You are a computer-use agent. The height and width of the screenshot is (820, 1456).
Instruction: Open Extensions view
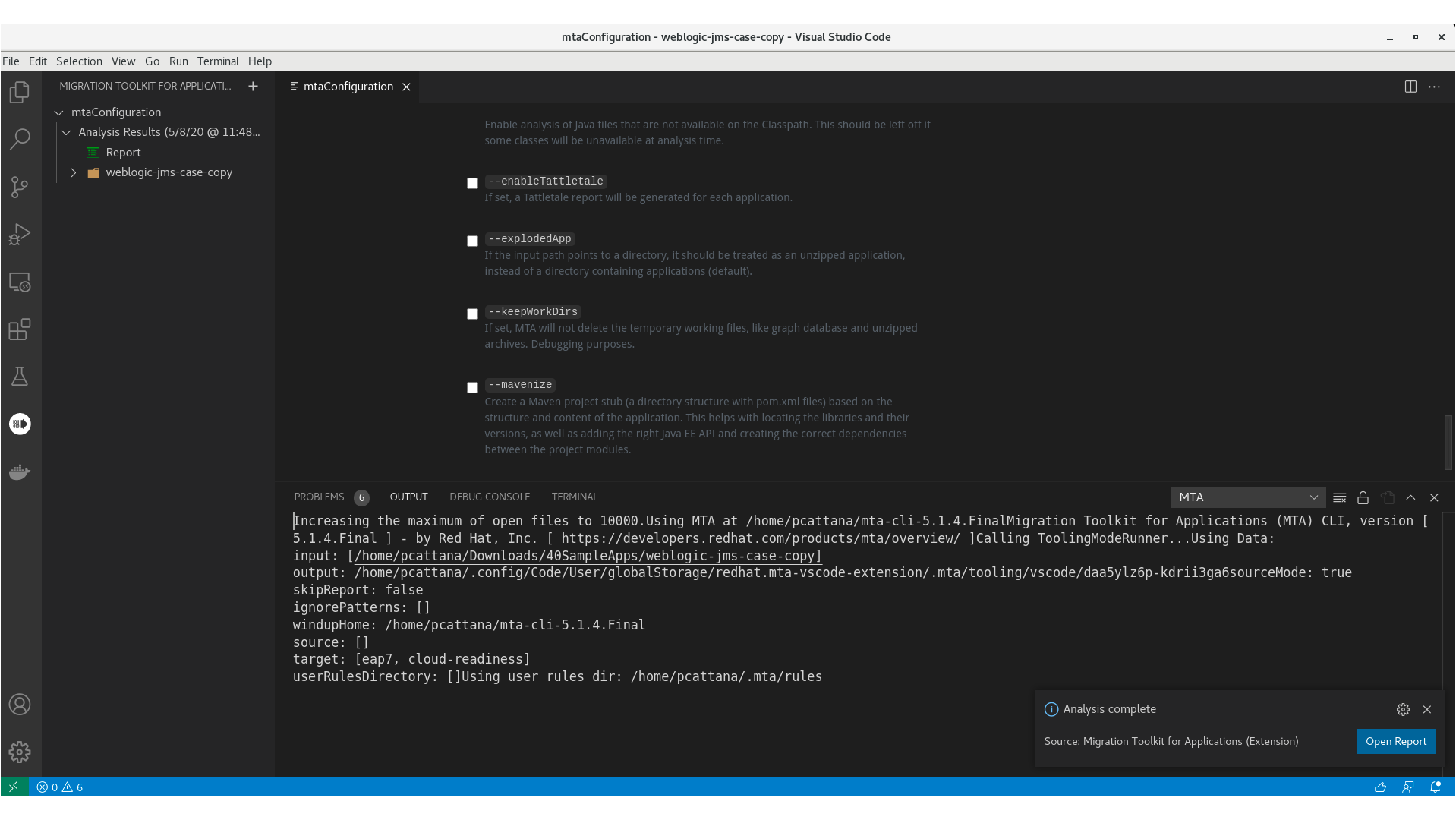point(20,330)
